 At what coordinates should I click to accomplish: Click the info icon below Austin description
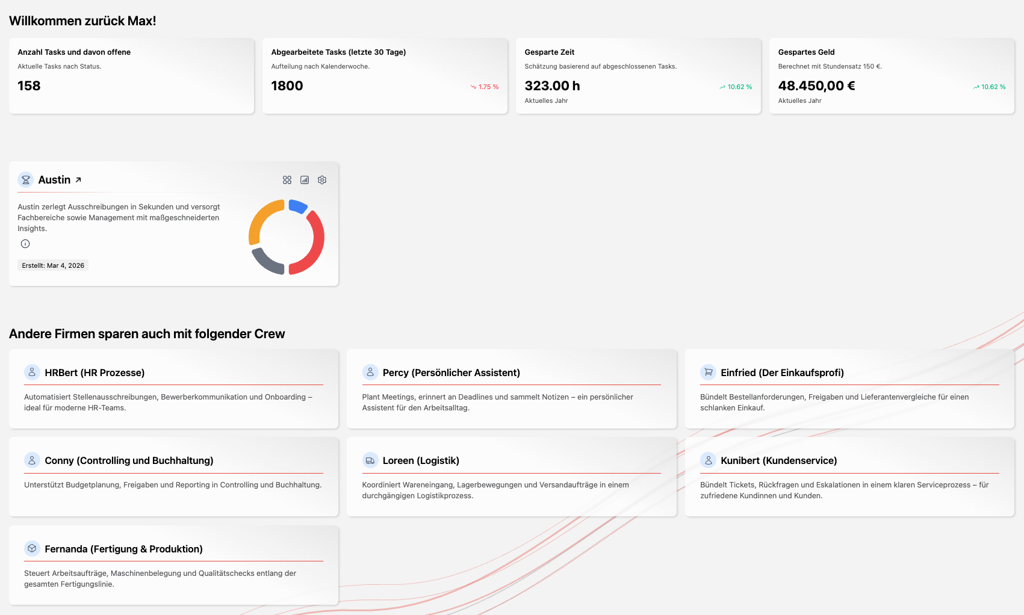[x=25, y=244]
